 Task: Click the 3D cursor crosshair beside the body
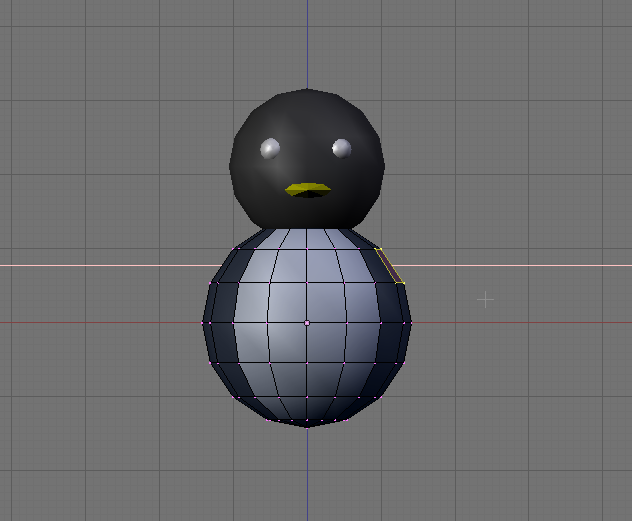[x=485, y=300]
